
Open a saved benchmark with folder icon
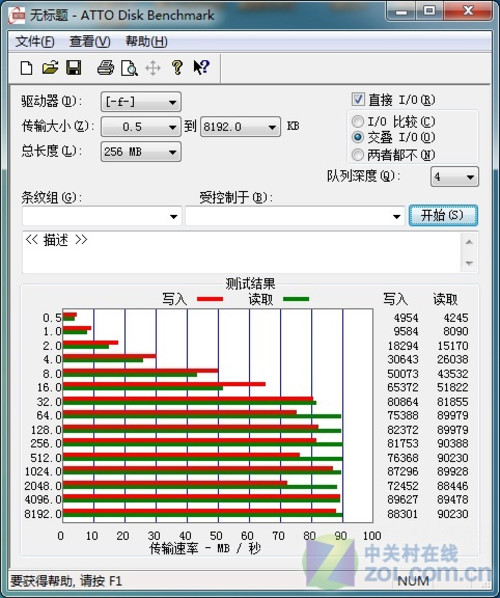click(50, 68)
